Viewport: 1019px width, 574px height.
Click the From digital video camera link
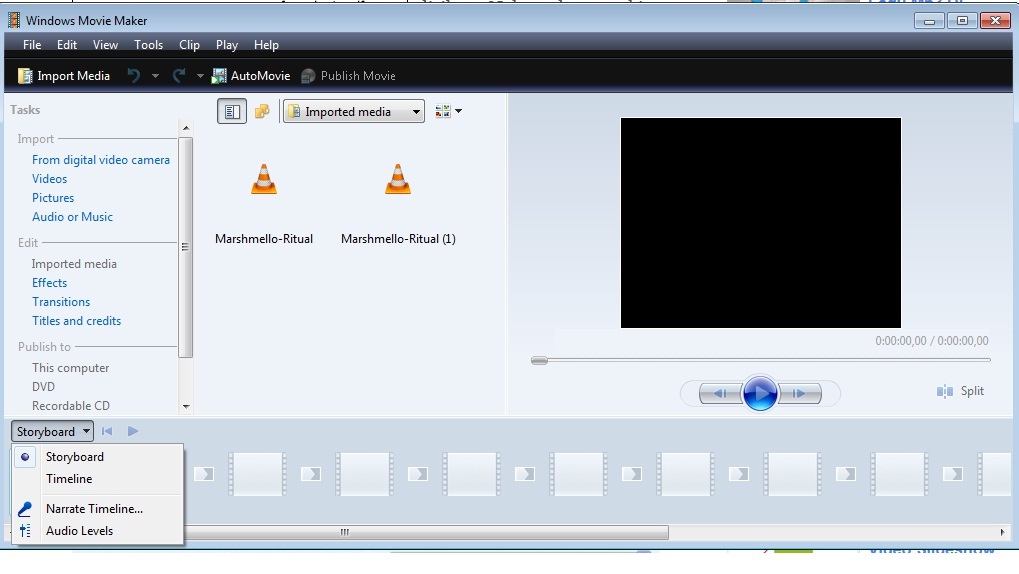pyautogui.click(x=101, y=160)
